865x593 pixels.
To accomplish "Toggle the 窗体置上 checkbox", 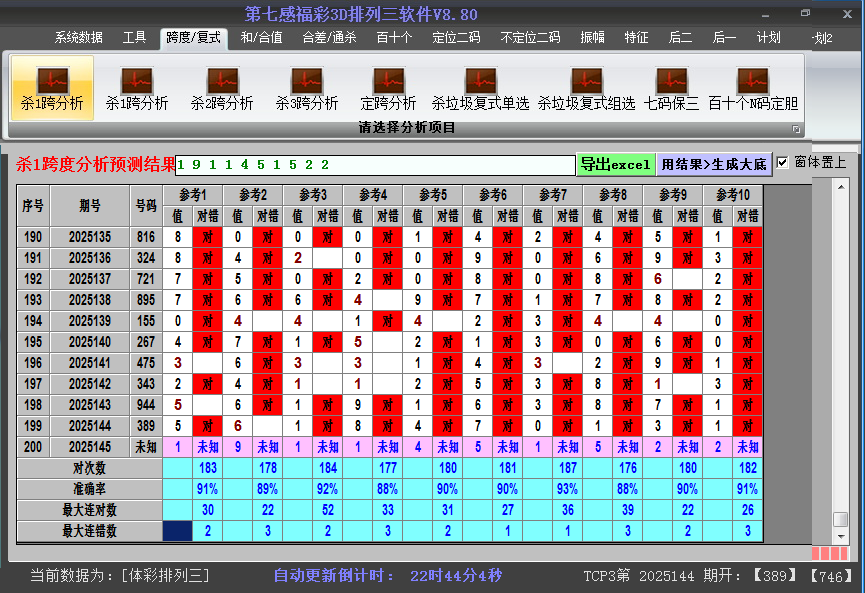I will pos(782,163).
